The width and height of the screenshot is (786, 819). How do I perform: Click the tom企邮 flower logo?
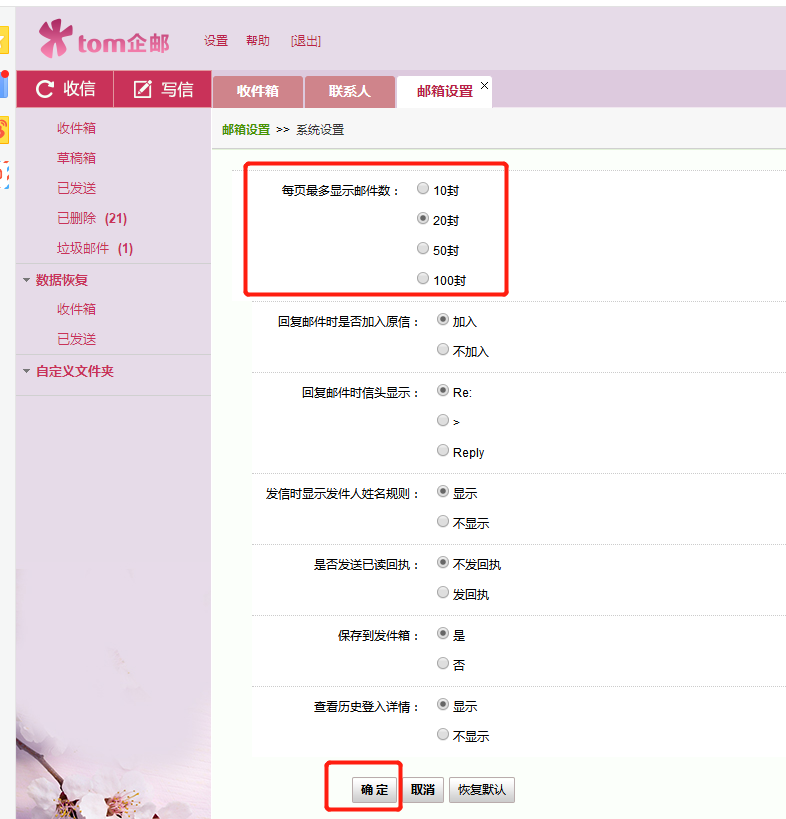tap(55, 38)
